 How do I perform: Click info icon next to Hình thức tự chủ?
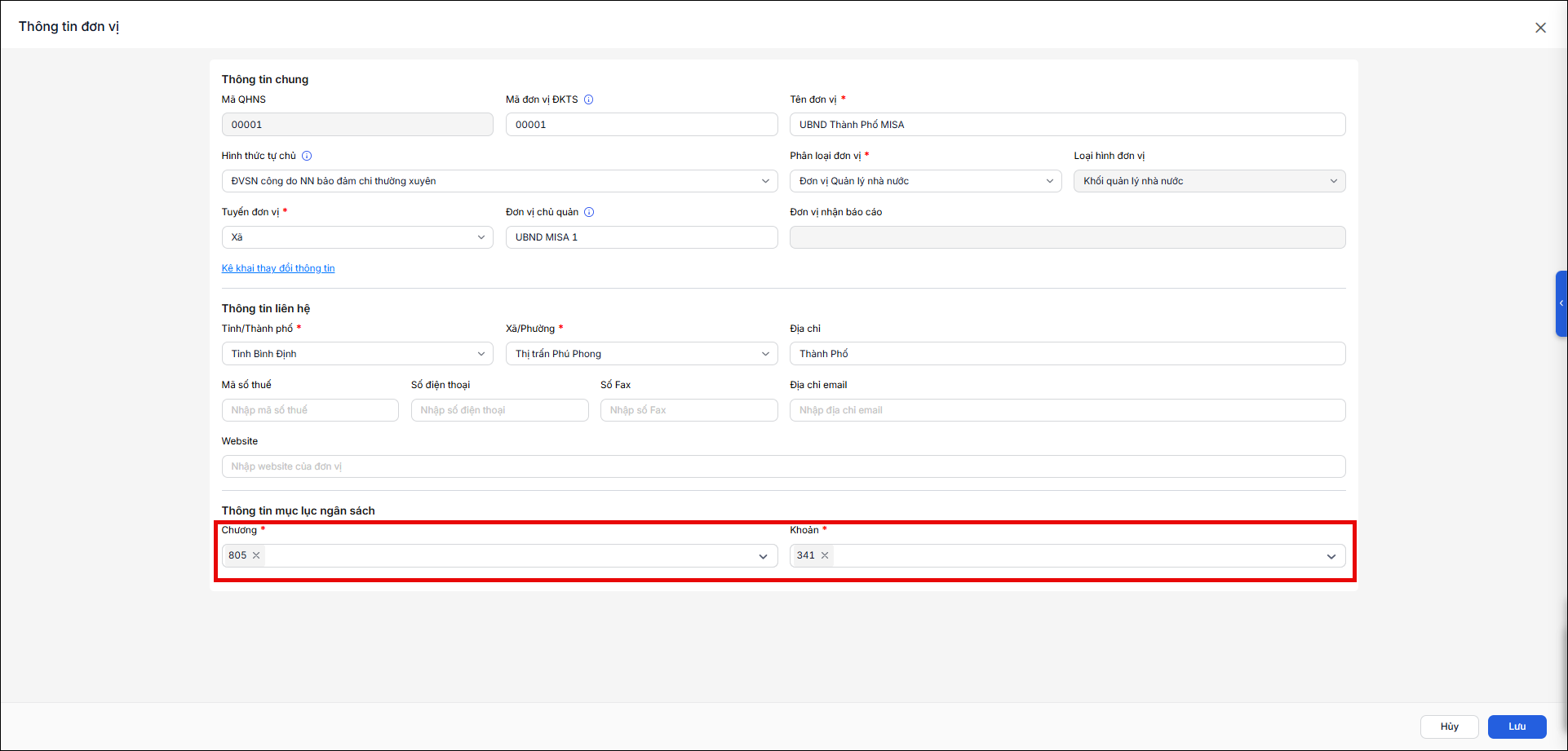tap(307, 156)
